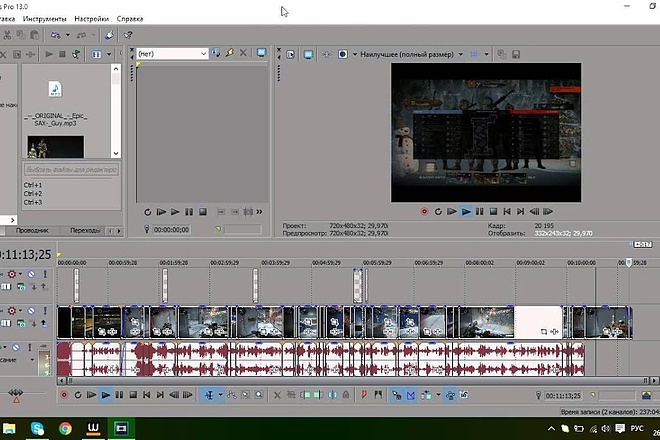Toggle Loop Playback in timeline transport

click(78, 395)
